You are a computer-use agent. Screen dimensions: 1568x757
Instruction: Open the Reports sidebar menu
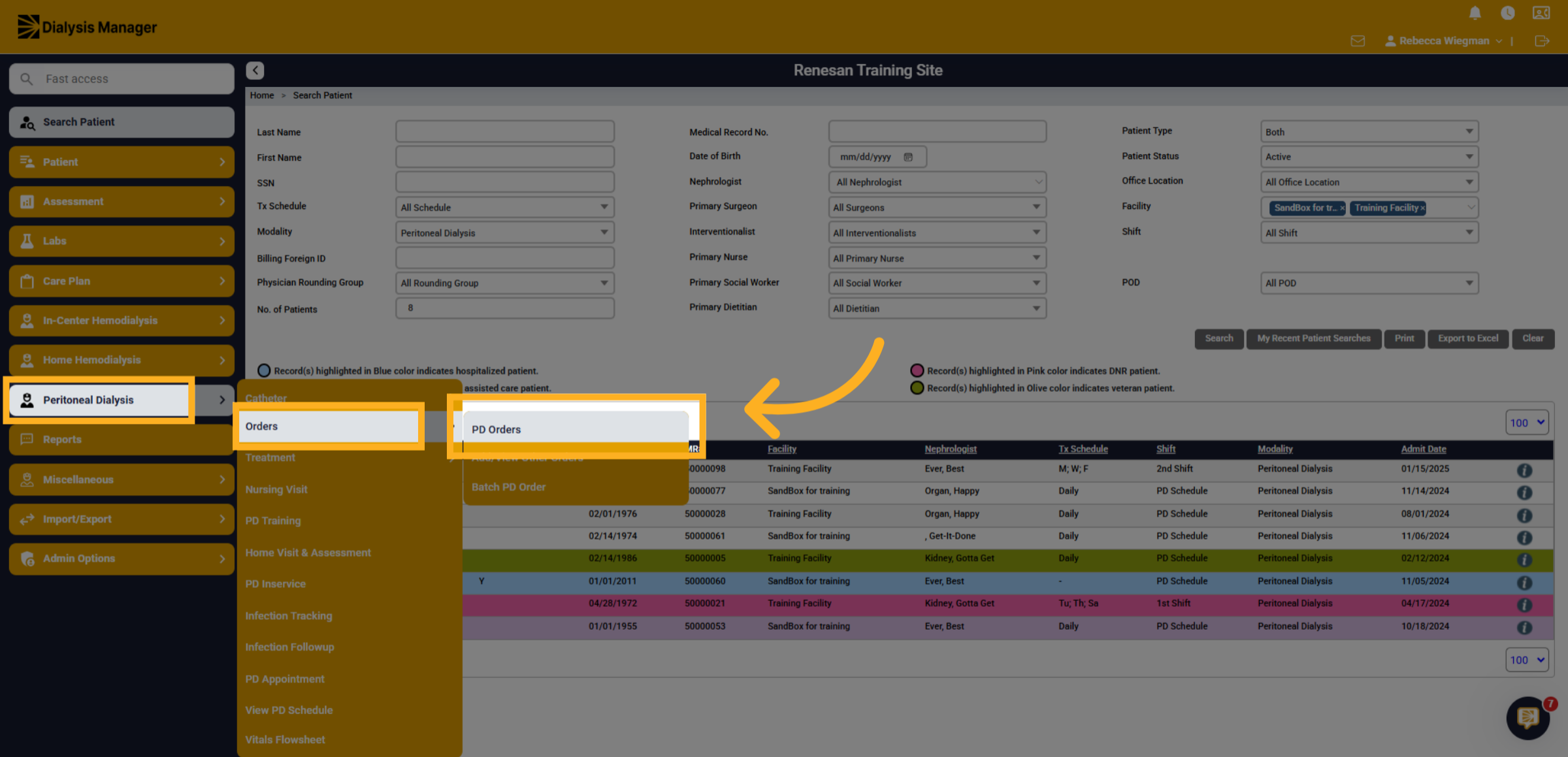(122, 440)
